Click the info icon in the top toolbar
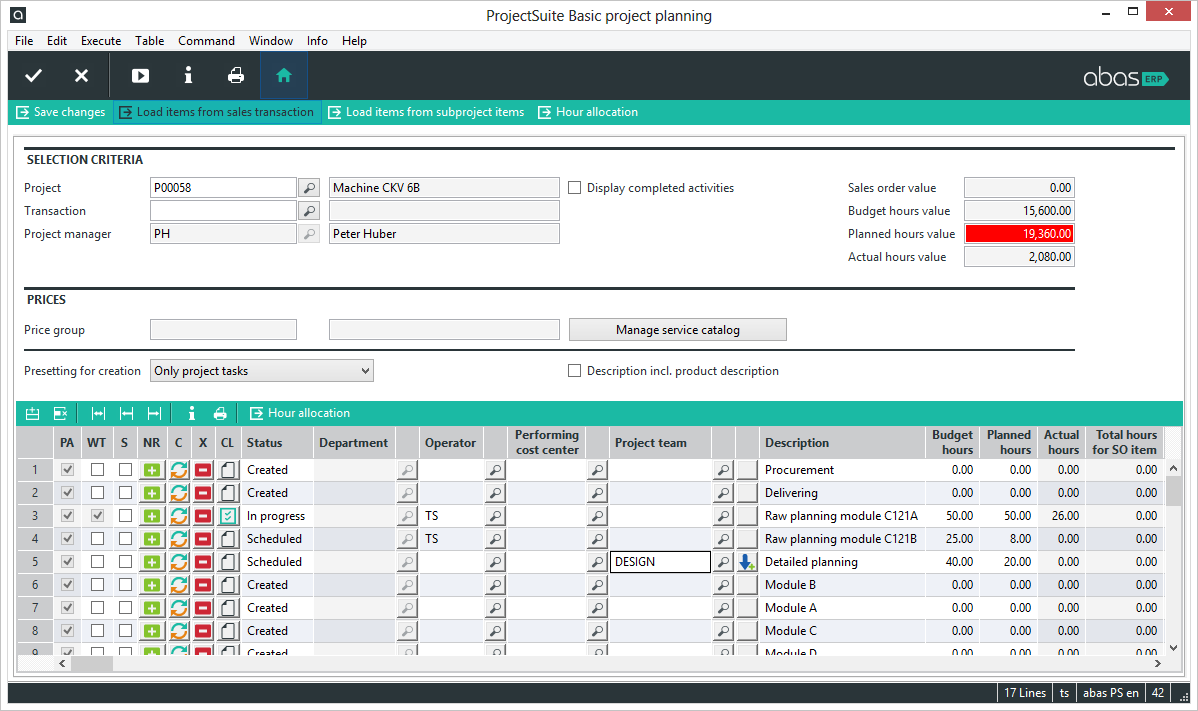Viewport: 1198px width, 711px height. pos(187,75)
